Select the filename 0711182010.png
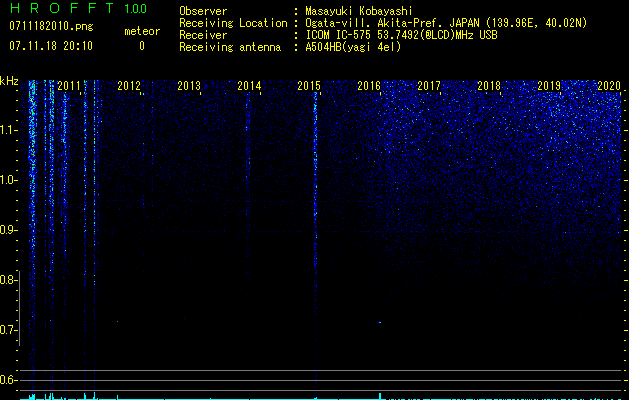 coord(51,27)
